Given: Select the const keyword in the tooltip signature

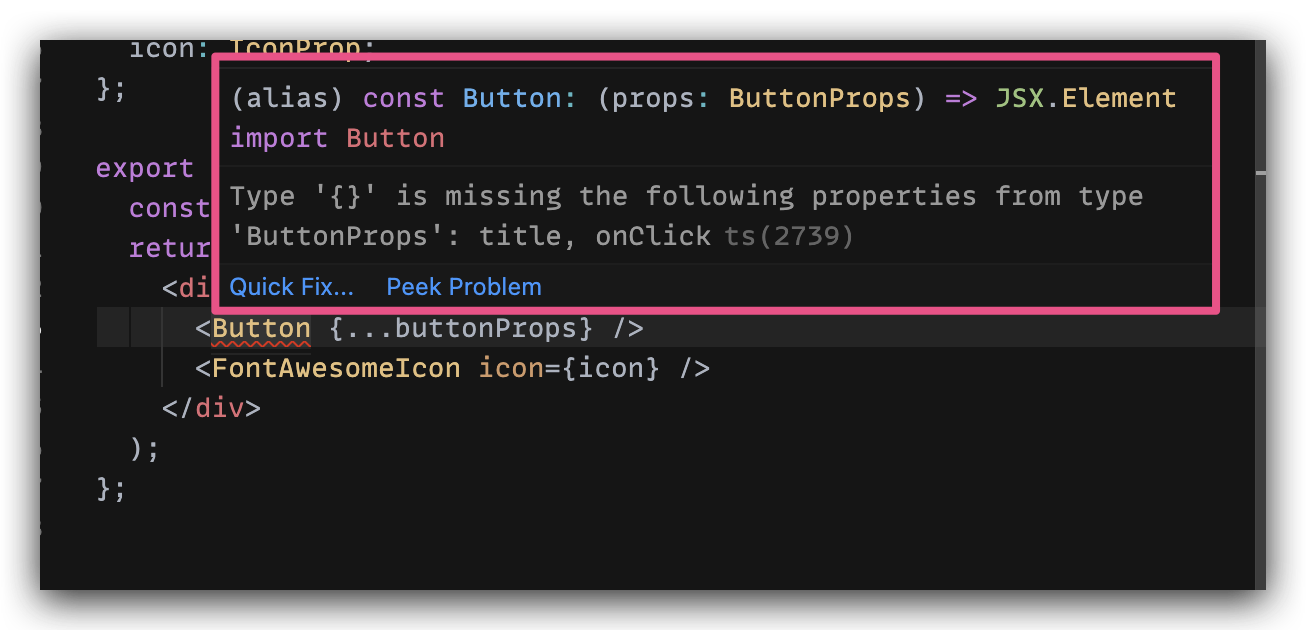Looking at the screenshot, I should [403, 97].
